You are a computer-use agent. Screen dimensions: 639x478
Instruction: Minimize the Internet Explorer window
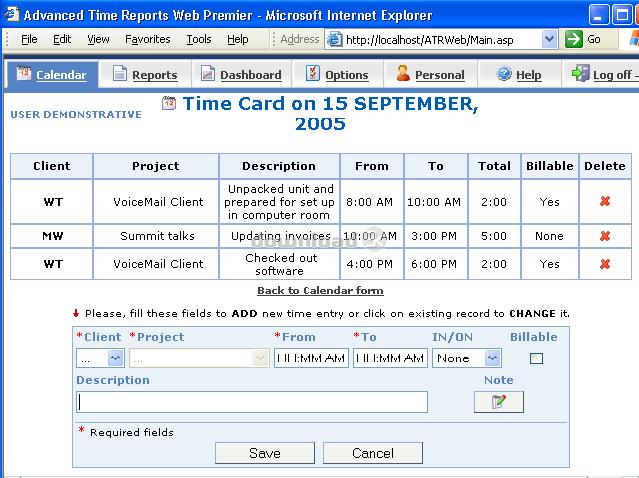pyautogui.click(x=599, y=15)
